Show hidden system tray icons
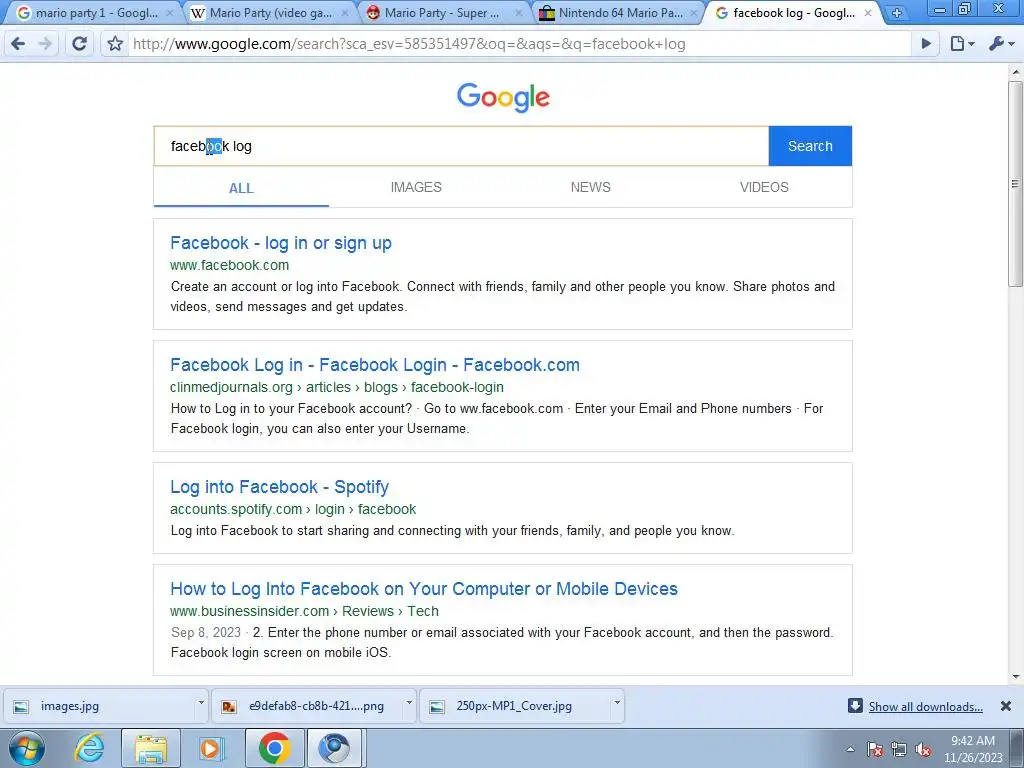1024x768 pixels. [x=850, y=749]
